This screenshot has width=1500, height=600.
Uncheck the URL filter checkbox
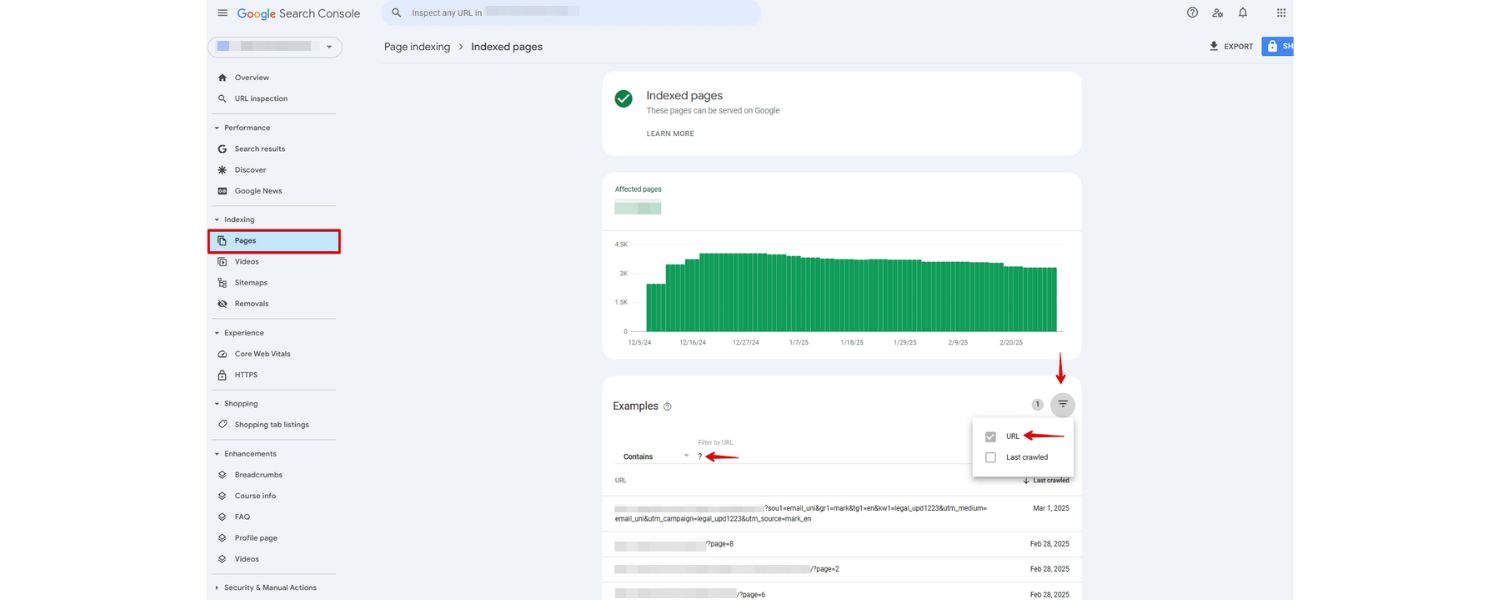[991, 436]
